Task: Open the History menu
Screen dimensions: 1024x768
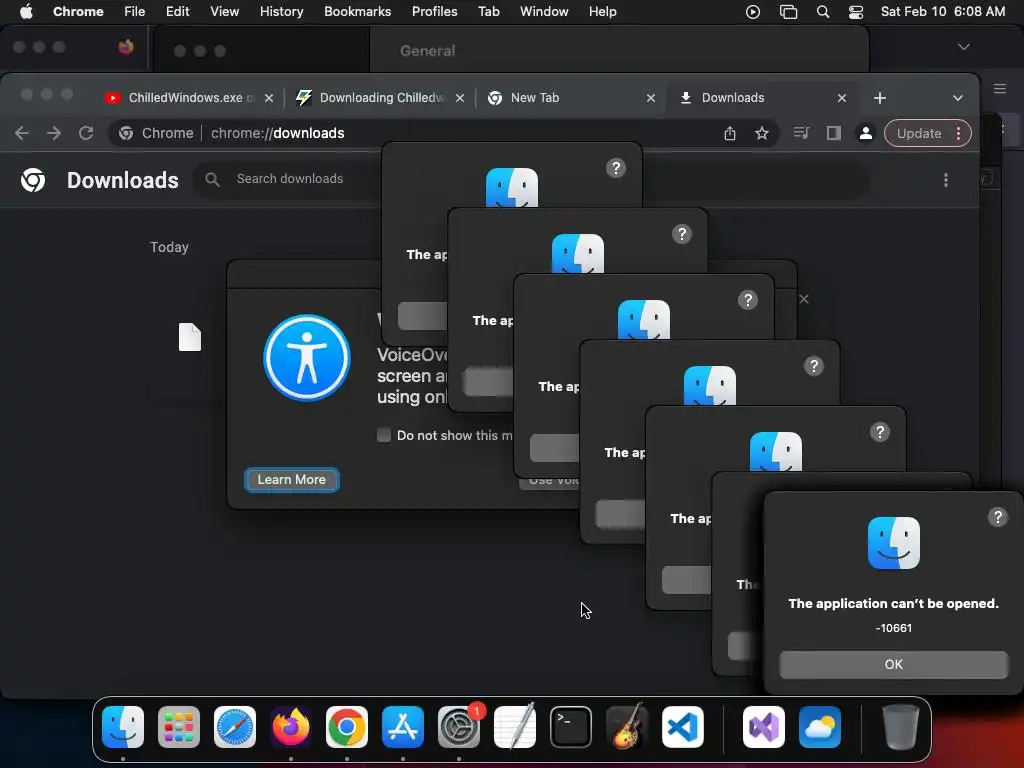Action: pos(281,12)
